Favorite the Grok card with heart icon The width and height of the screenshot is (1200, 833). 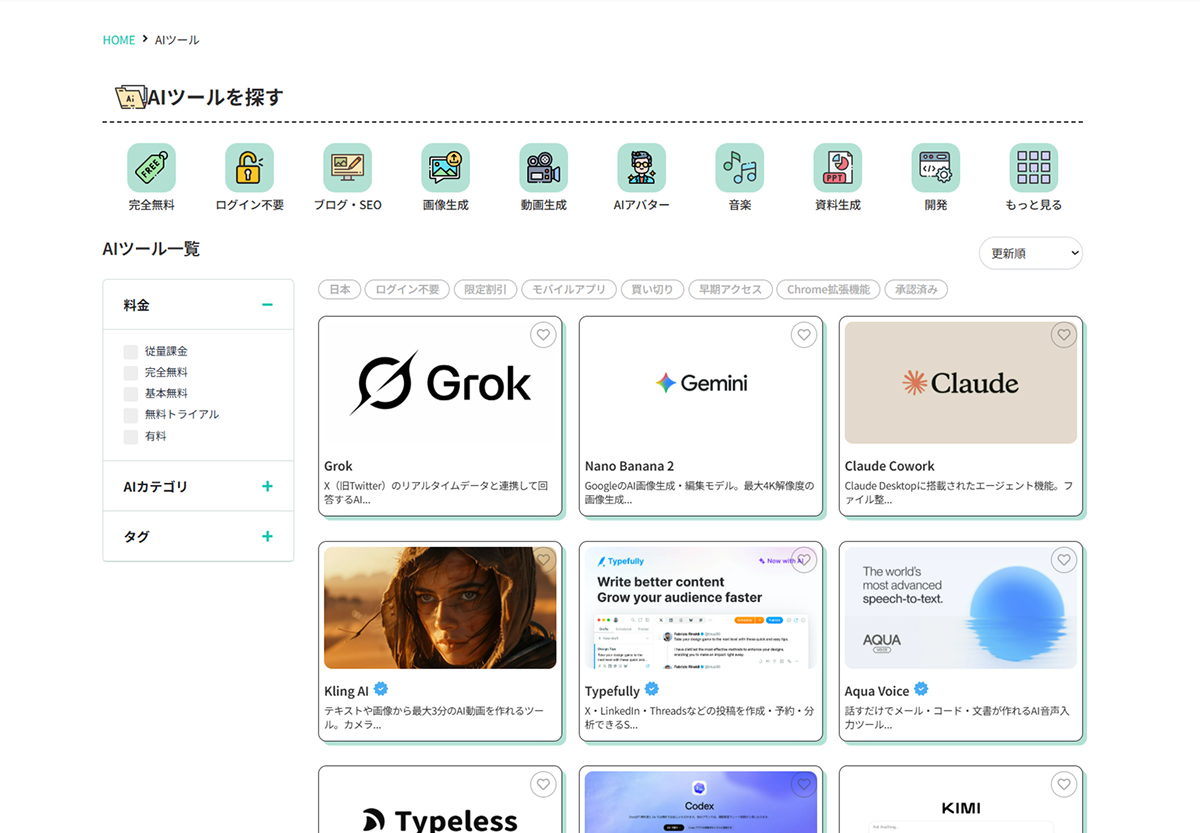543,335
